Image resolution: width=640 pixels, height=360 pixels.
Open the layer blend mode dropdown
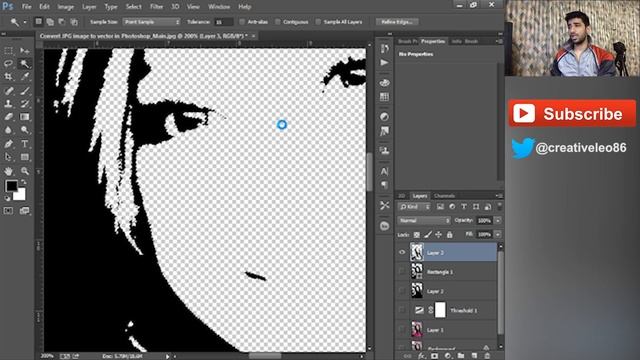click(x=424, y=220)
